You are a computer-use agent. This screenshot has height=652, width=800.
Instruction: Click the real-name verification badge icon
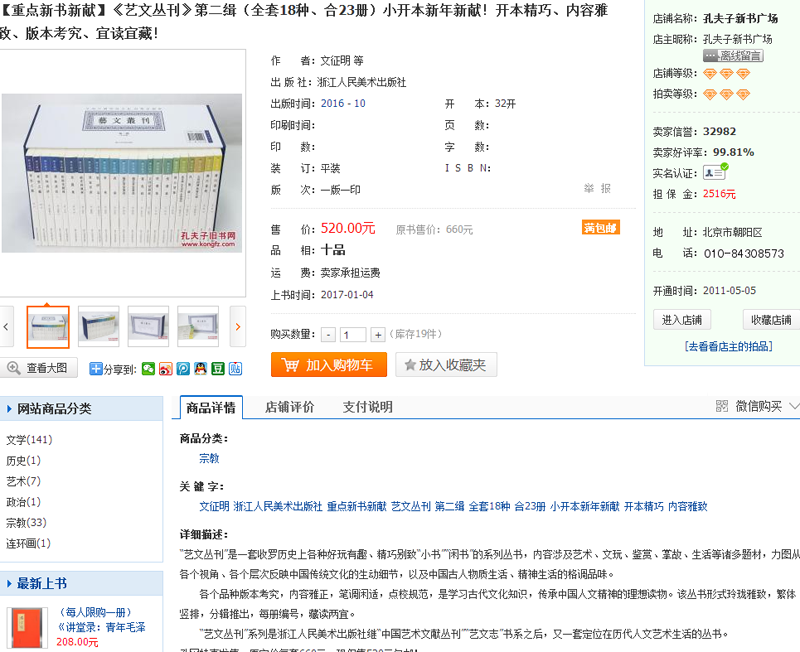(x=715, y=172)
